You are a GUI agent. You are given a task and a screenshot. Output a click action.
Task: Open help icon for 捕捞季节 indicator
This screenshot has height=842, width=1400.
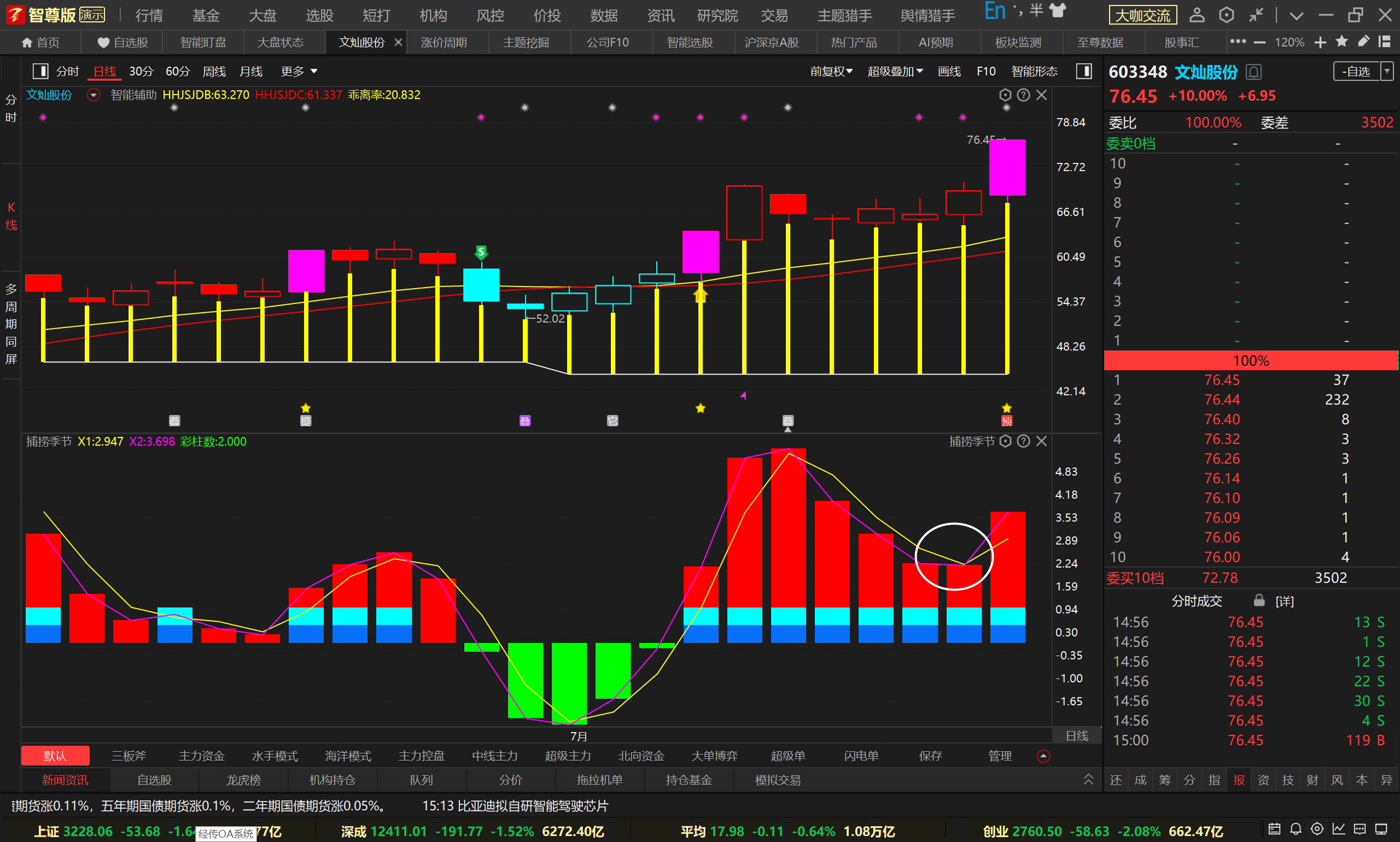pos(1023,441)
